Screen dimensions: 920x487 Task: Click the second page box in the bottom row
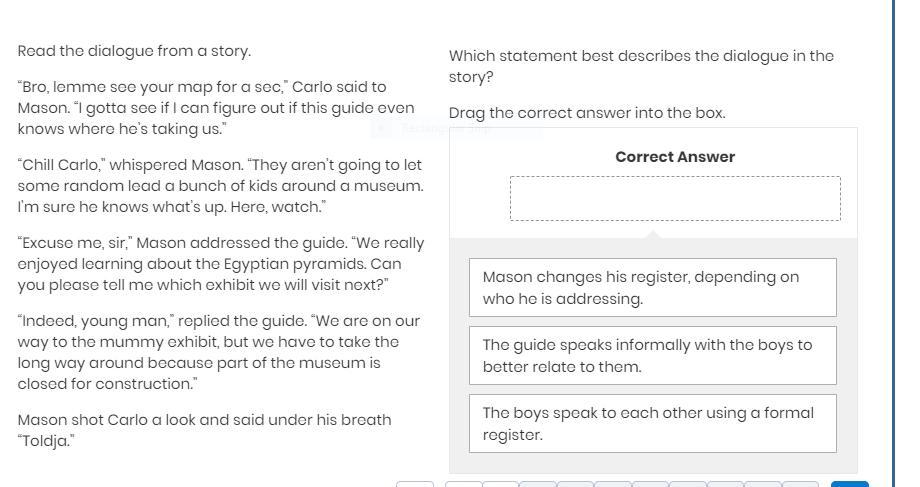463,484
